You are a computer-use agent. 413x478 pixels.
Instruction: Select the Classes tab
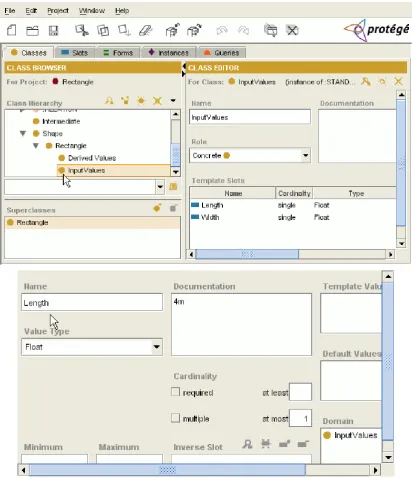pyautogui.click(x=29, y=53)
